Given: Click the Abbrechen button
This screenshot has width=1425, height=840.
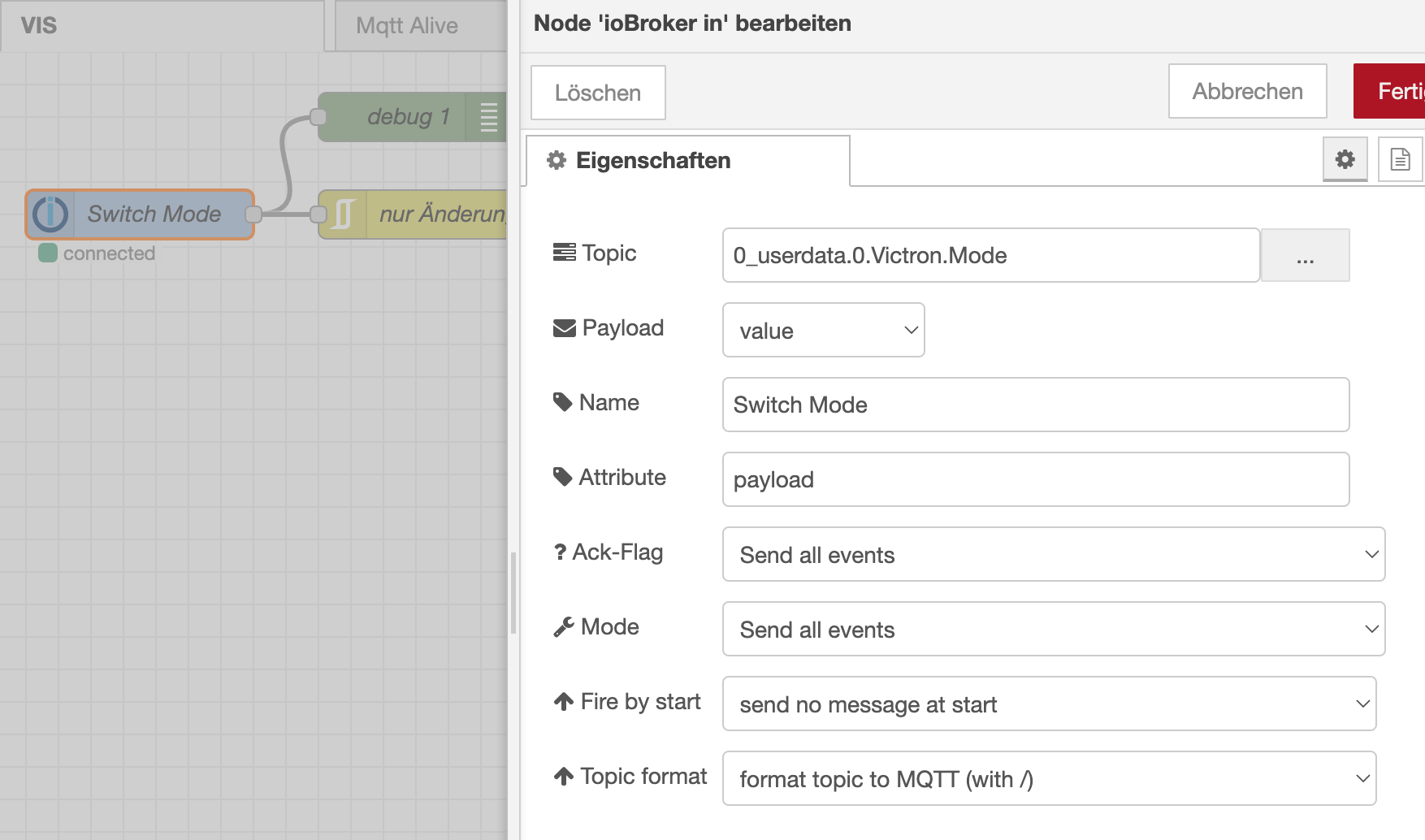Looking at the screenshot, I should pos(1248,91).
